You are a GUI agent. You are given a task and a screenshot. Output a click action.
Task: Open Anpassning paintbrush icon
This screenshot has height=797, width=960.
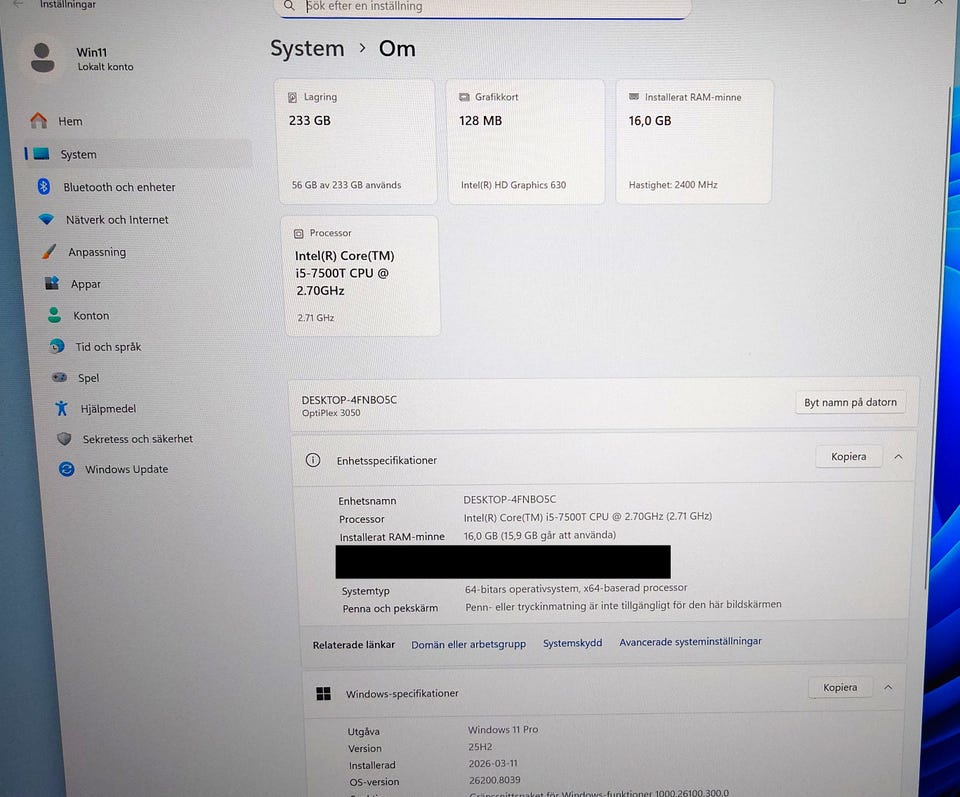pyautogui.click(x=49, y=252)
